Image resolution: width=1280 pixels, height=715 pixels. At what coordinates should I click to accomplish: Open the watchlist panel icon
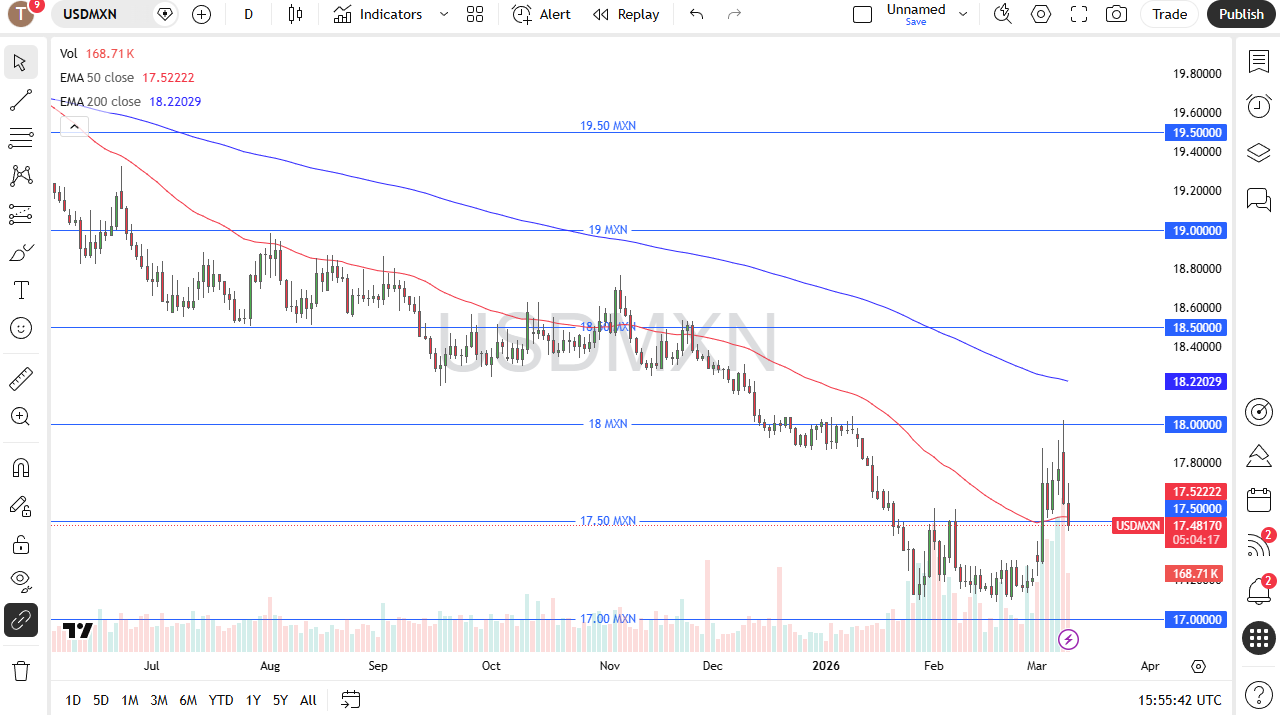(x=1258, y=62)
